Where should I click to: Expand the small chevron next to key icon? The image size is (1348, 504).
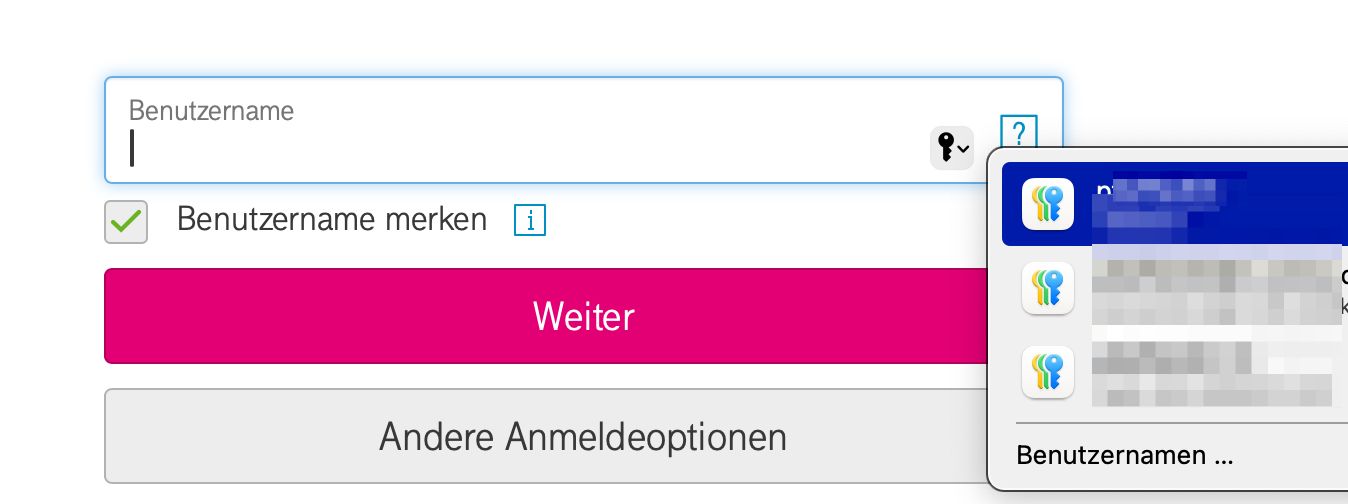[963, 150]
